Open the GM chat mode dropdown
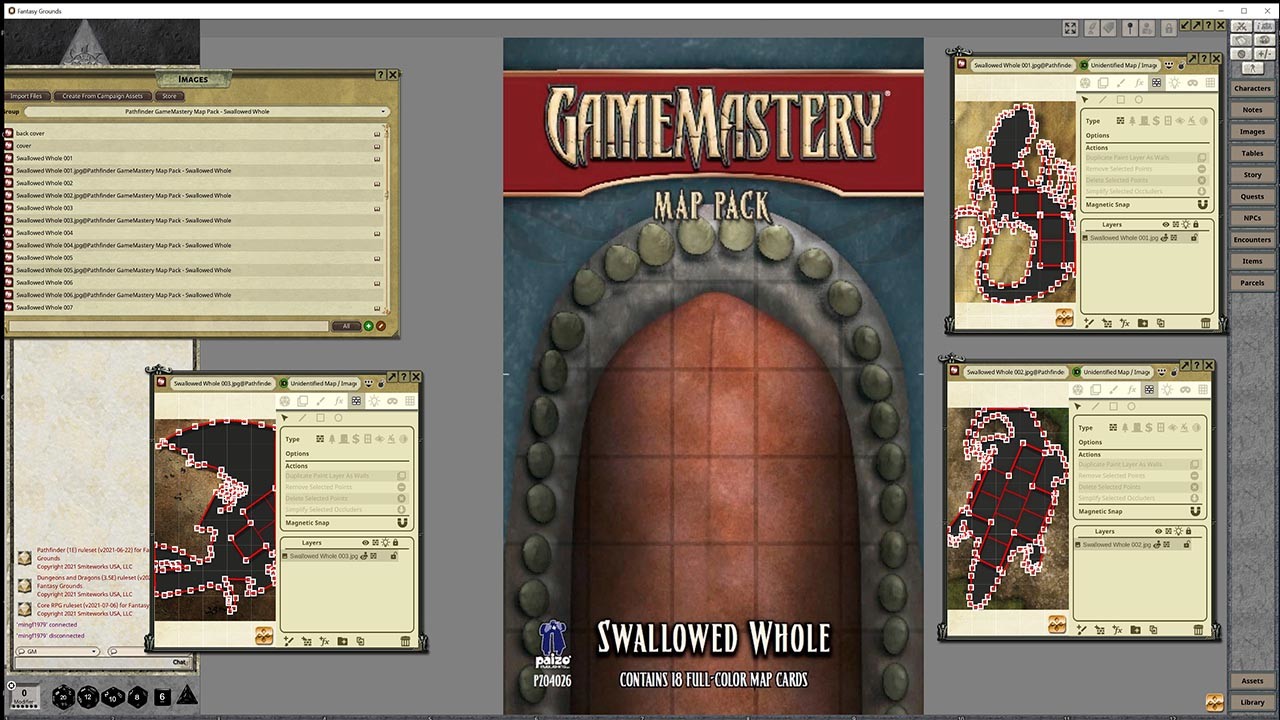 pos(93,650)
